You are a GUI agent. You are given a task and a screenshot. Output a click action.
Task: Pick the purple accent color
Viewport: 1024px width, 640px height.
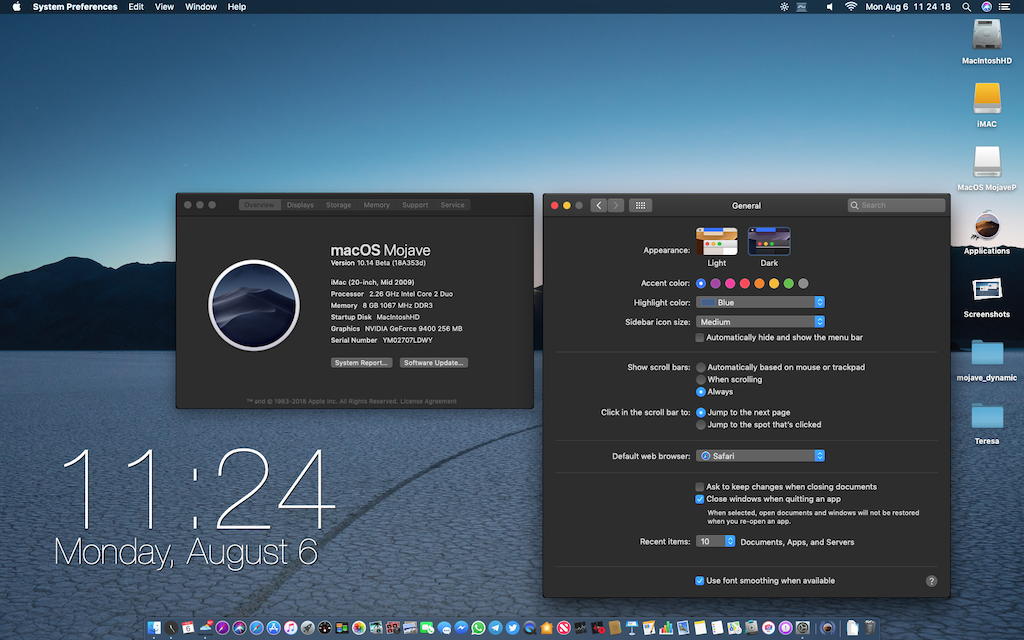coord(715,283)
